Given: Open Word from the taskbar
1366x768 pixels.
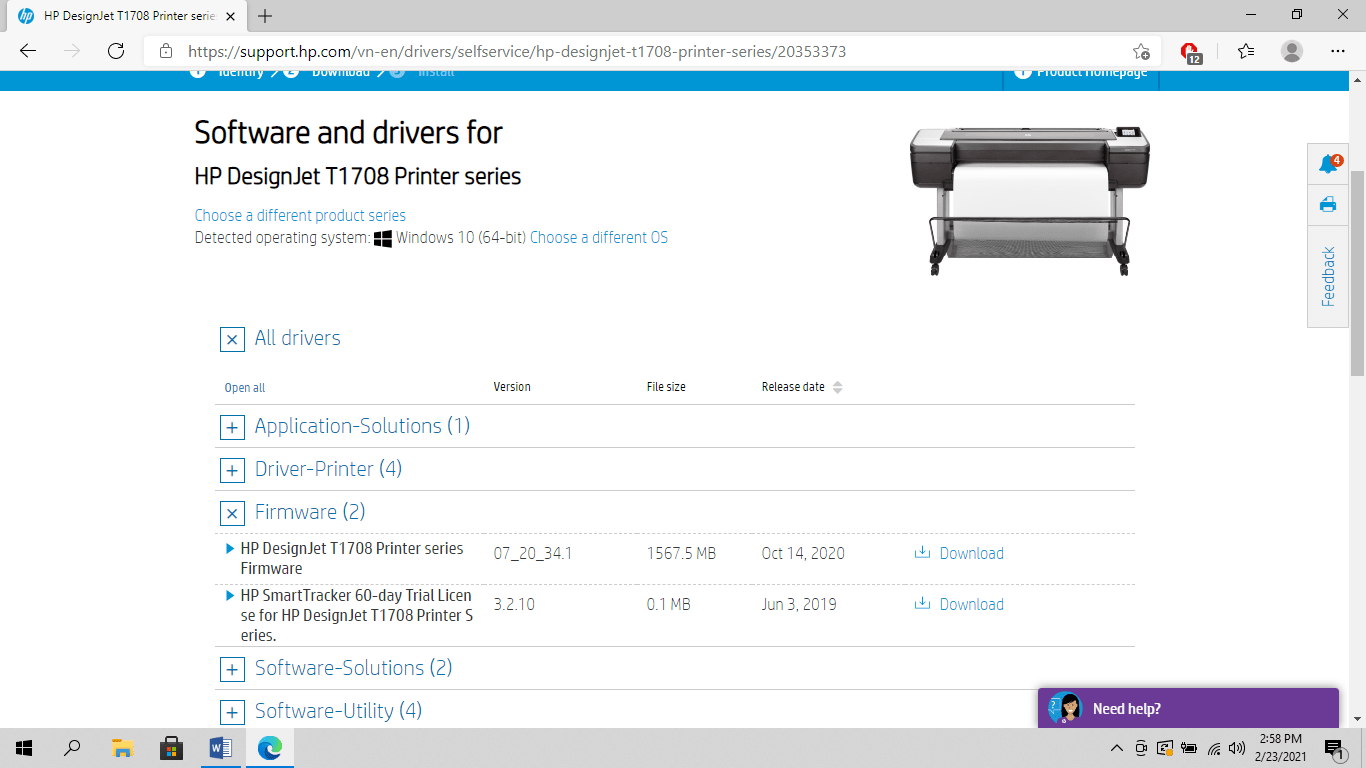Looking at the screenshot, I should point(220,748).
